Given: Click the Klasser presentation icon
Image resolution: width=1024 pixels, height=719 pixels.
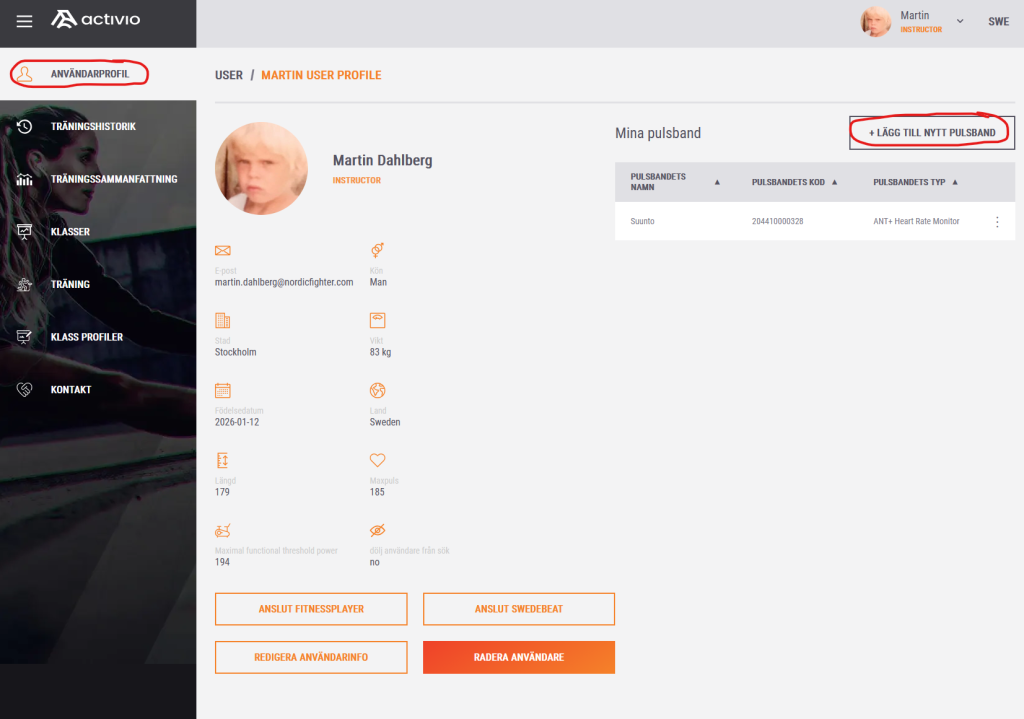Looking at the screenshot, I should 25,232.
